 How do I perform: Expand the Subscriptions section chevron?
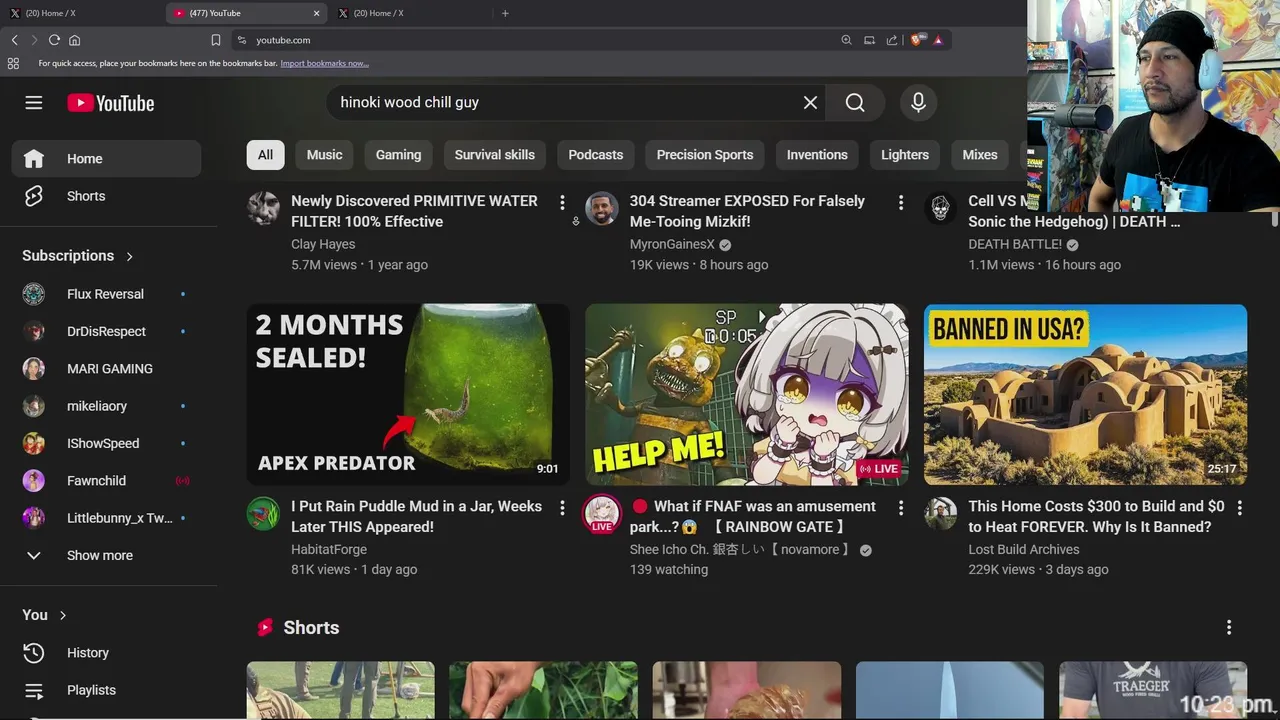[x=129, y=256]
